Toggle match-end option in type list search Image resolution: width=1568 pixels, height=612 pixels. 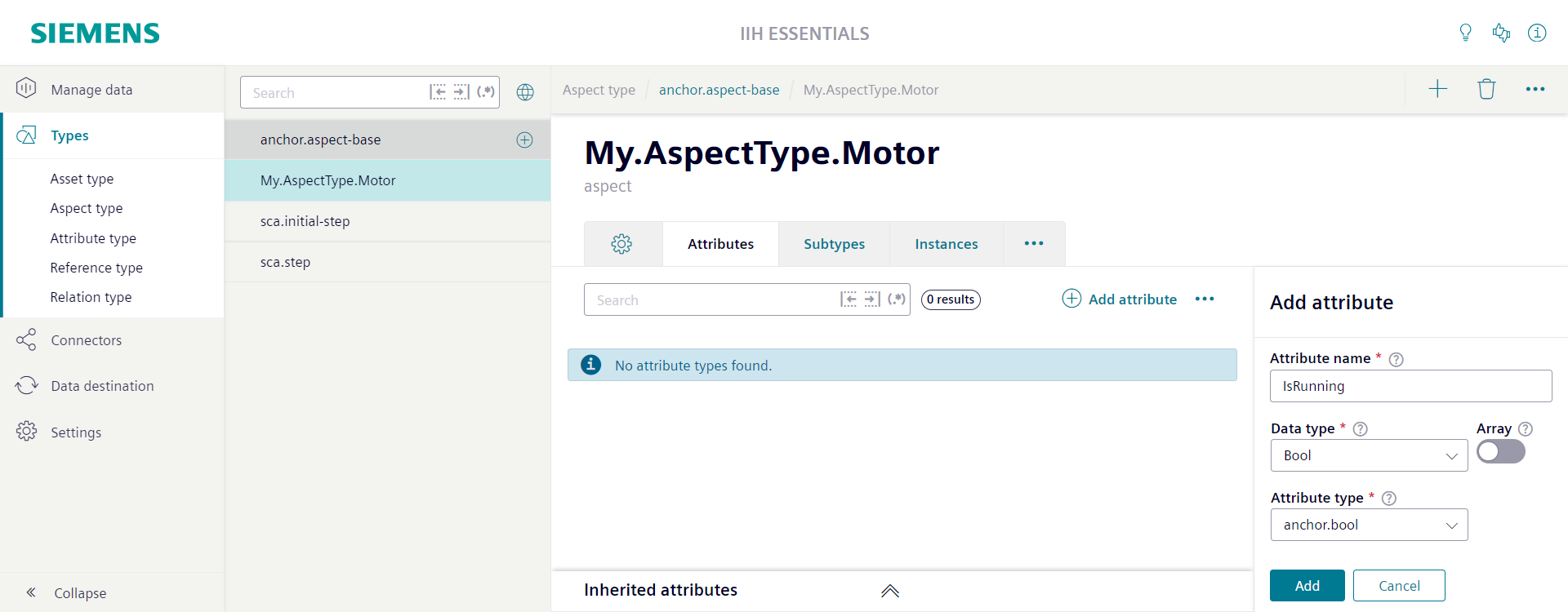tap(461, 91)
